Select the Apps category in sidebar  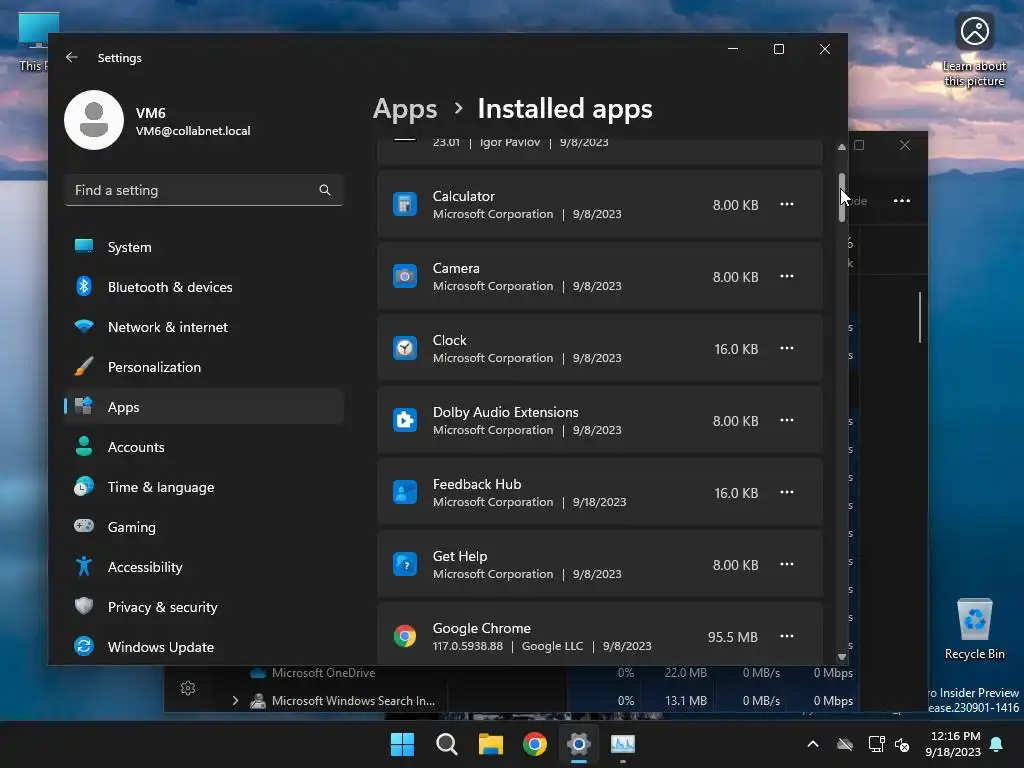pyautogui.click(x=204, y=406)
